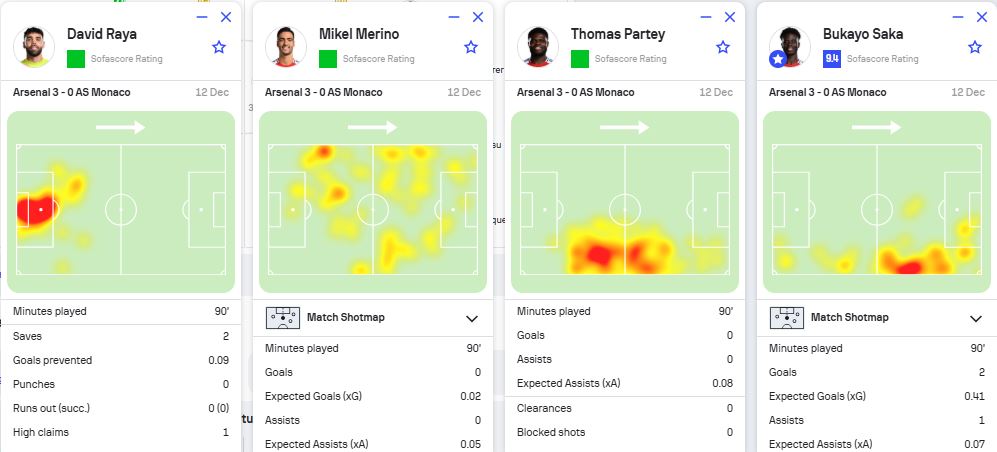Screen dimensions: 997x452
Task: Open Arsenal 3 - 0 AS Monaco in Raya card
Action: click(71, 92)
